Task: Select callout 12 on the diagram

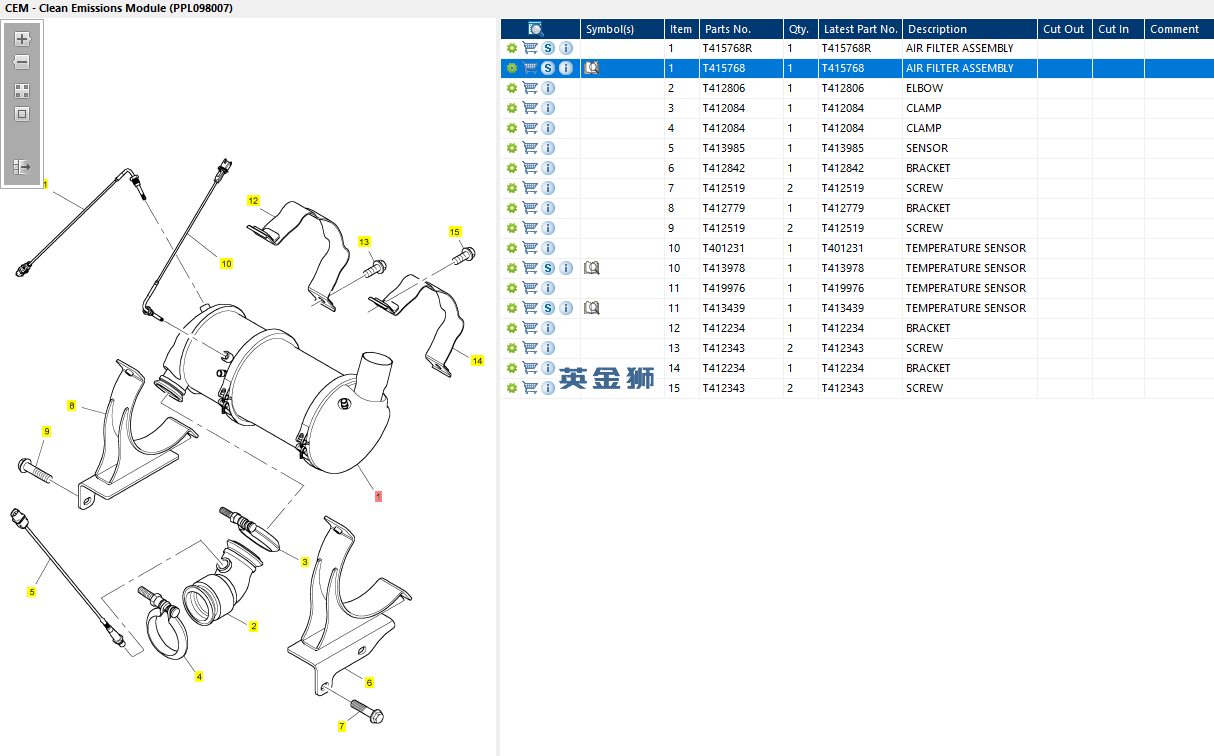Action: 253,201
